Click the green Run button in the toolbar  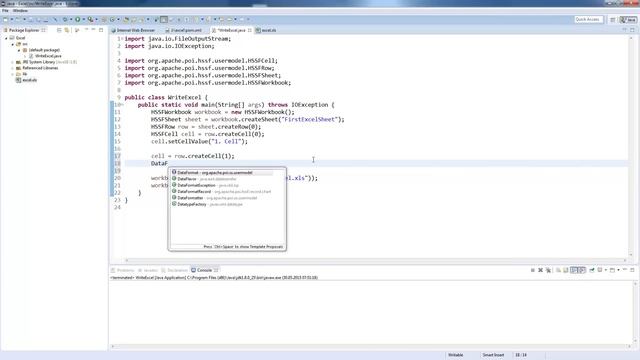point(78,19)
